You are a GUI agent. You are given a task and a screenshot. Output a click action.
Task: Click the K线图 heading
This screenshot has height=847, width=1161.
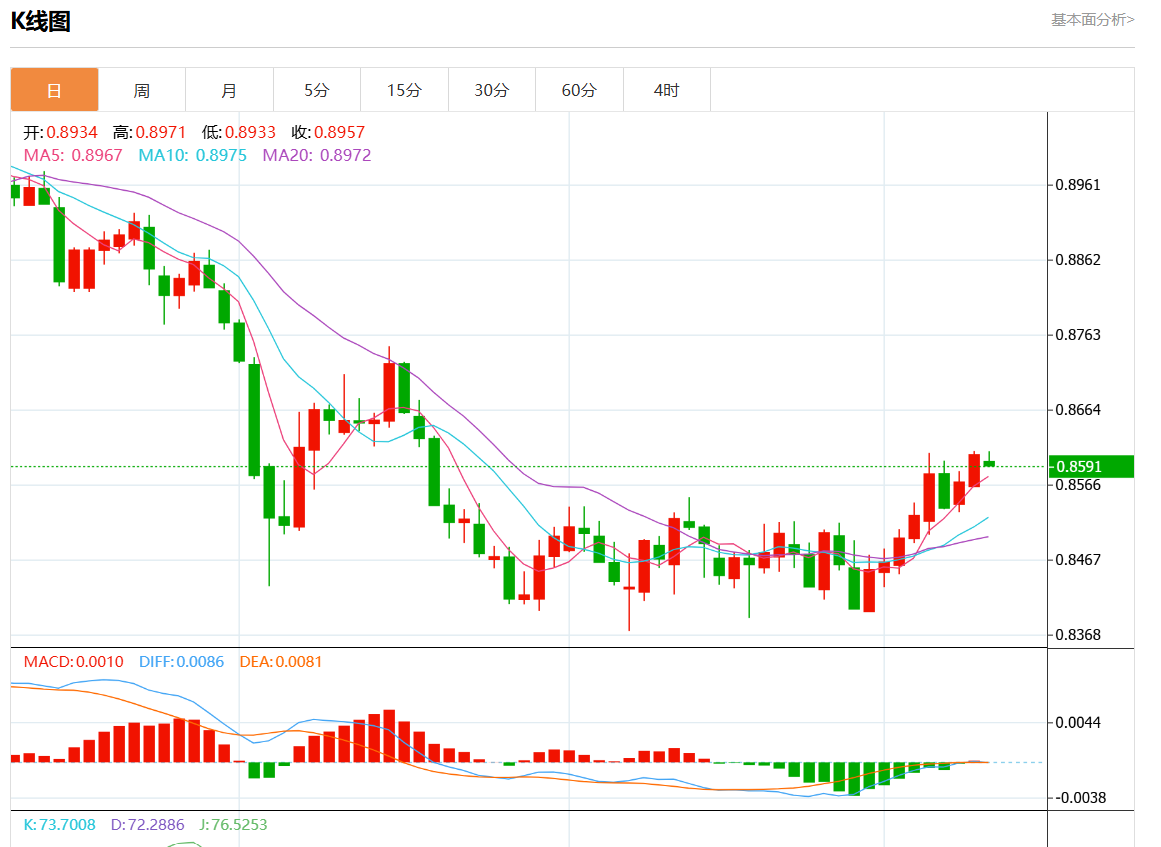41,21
